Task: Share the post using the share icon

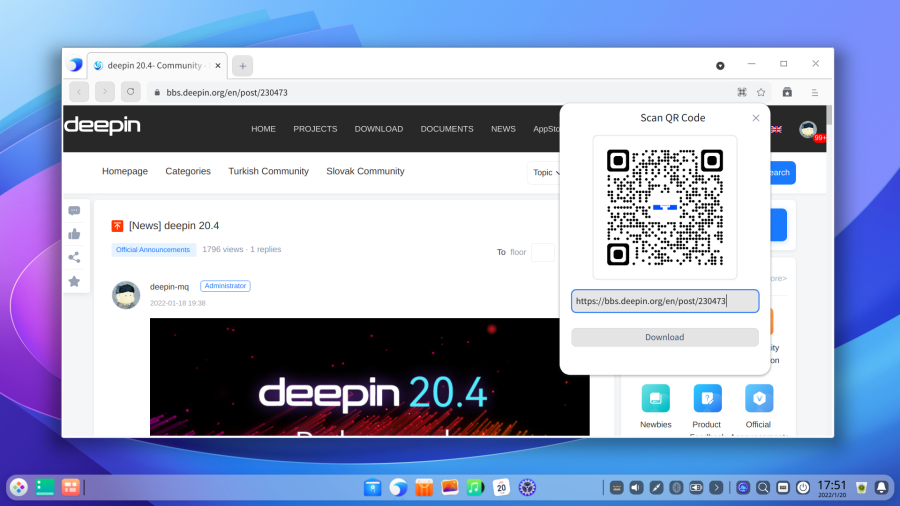Action: [74, 257]
